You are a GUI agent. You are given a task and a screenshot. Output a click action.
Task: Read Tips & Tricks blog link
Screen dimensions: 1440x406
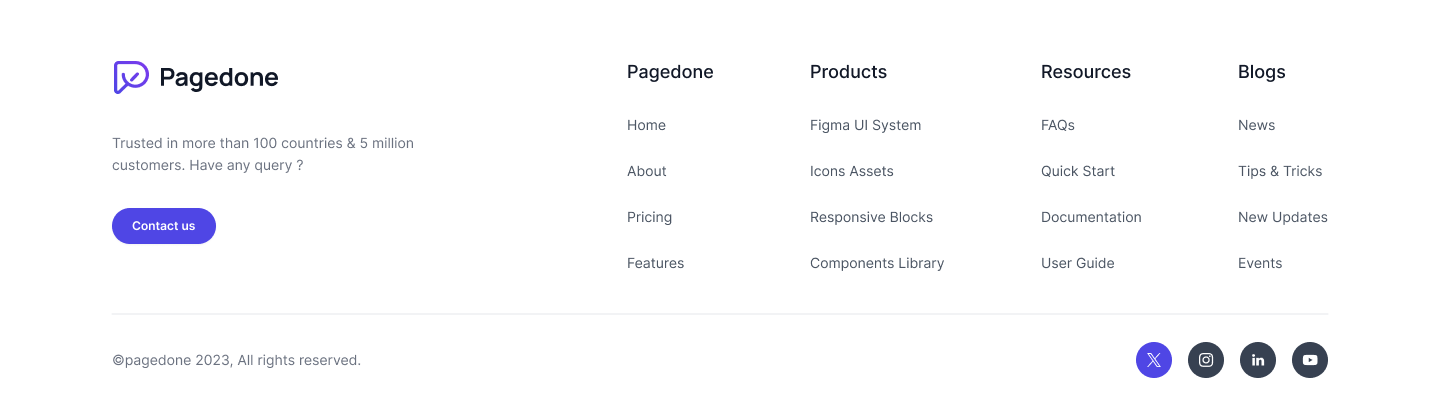(1280, 171)
